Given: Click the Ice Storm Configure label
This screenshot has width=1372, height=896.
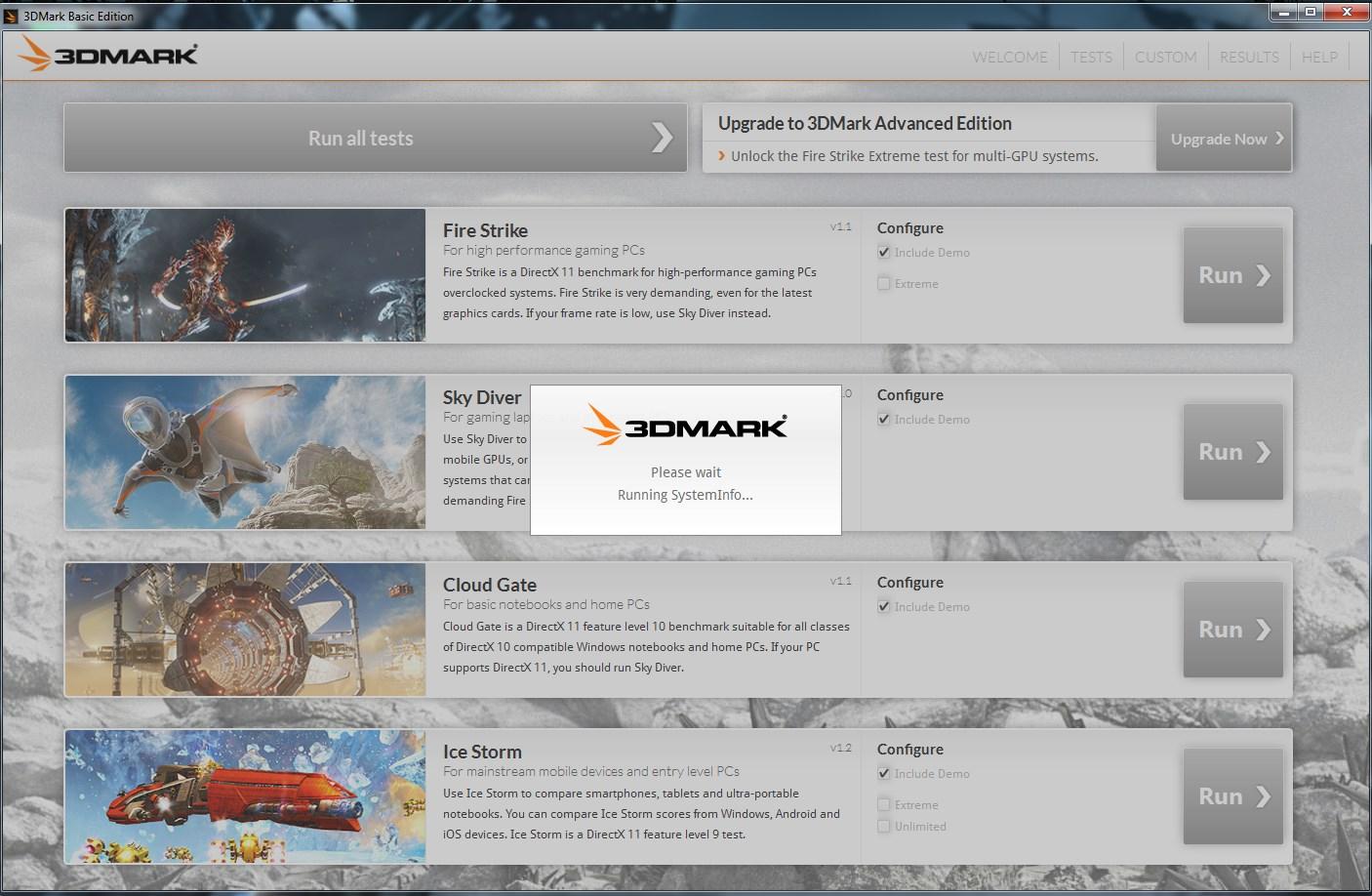Looking at the screenshot, I should 909,749.
